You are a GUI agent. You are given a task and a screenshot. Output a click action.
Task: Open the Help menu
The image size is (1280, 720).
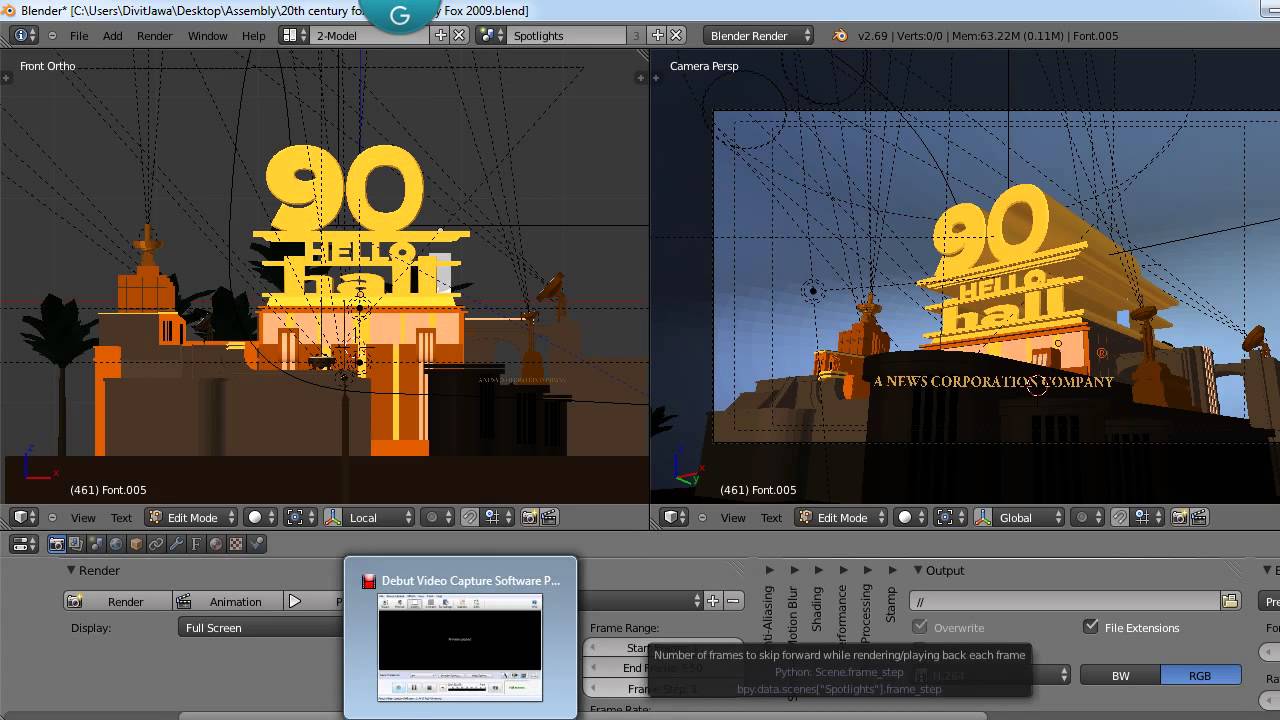tap(254, 35)
